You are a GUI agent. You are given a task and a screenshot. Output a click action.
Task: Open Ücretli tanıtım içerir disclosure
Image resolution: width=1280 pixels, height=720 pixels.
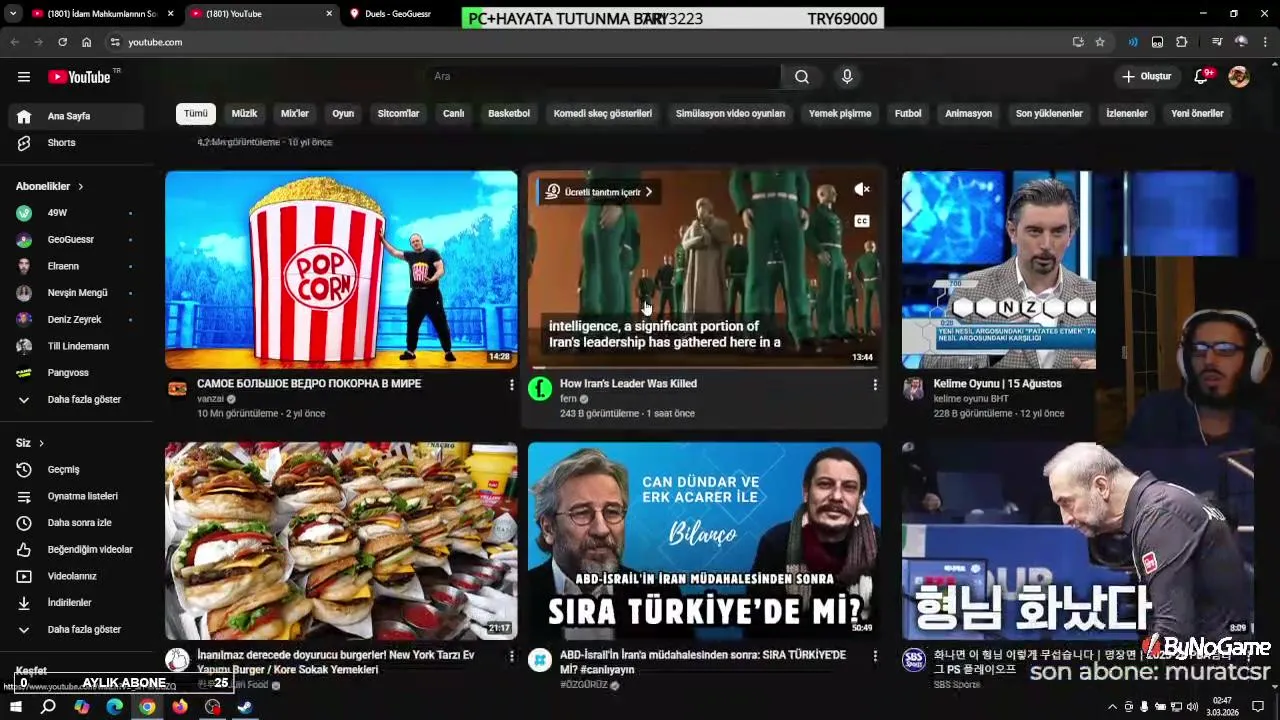pyautogui.click(x=598, y=192)
